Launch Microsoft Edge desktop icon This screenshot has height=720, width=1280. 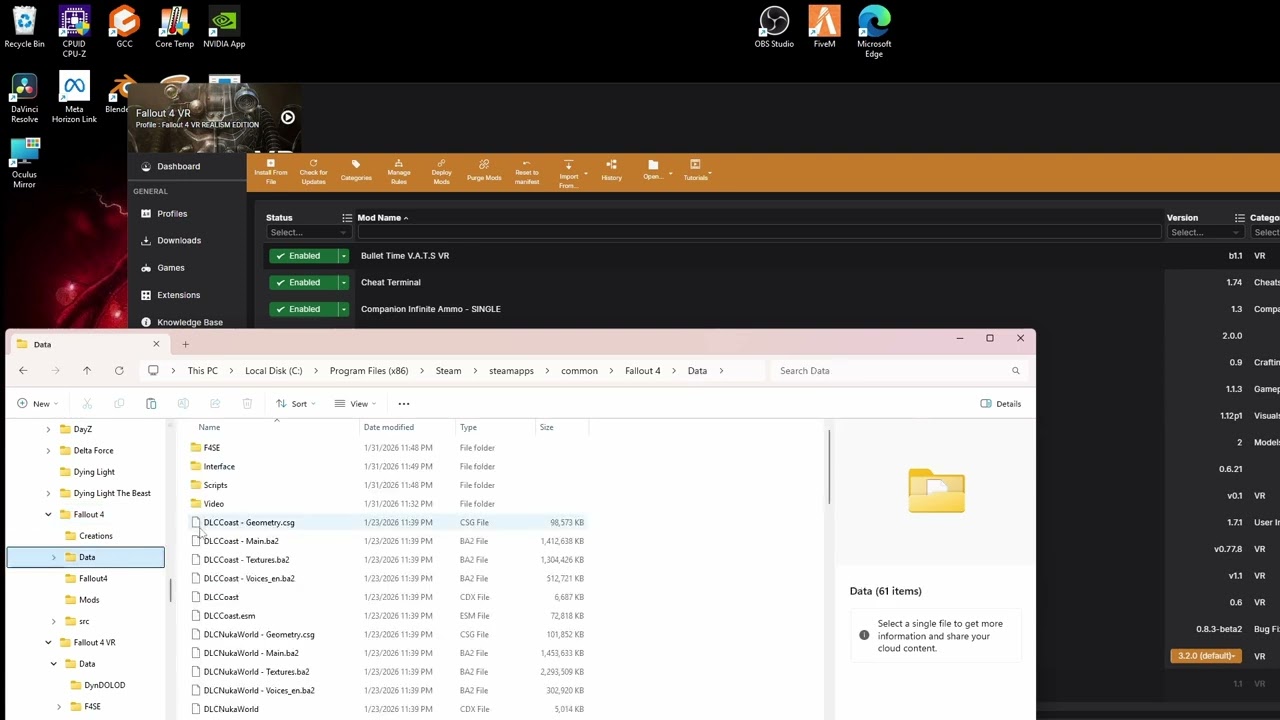(x=874, y=31)
